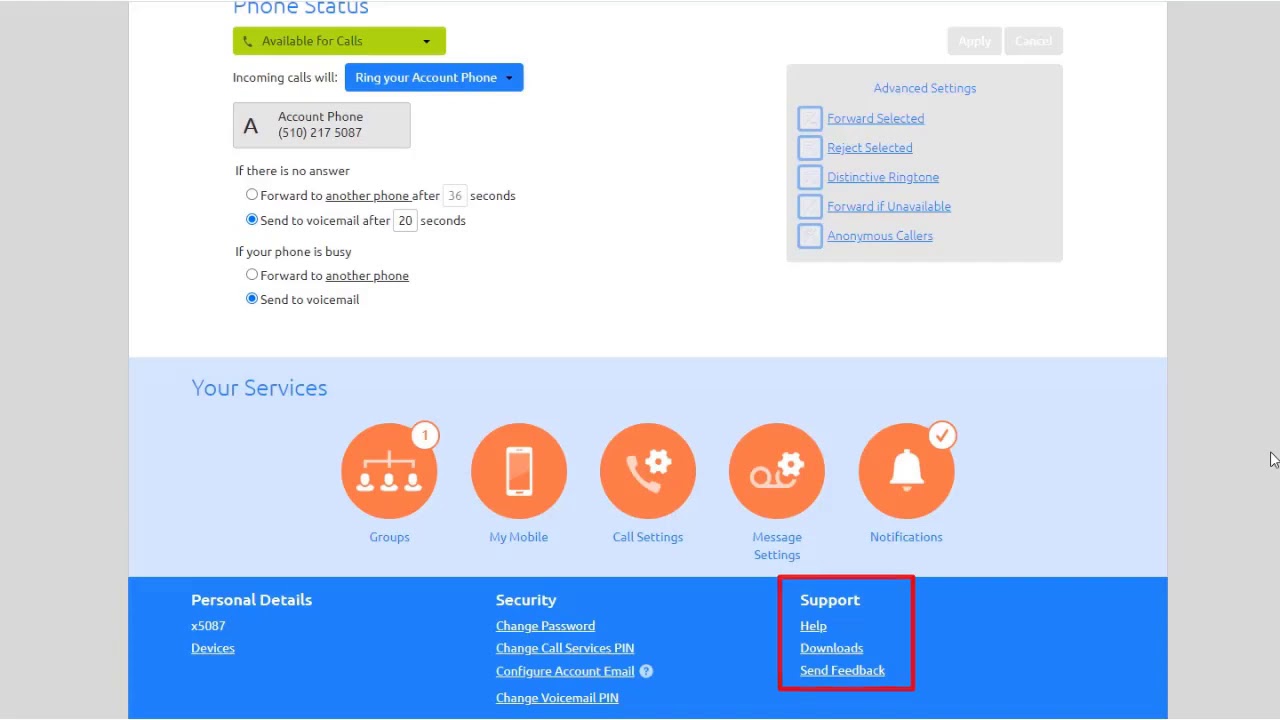This screenshot has width=1280, height=720.
Task: Click the Apply button
Action: point(974,41)
